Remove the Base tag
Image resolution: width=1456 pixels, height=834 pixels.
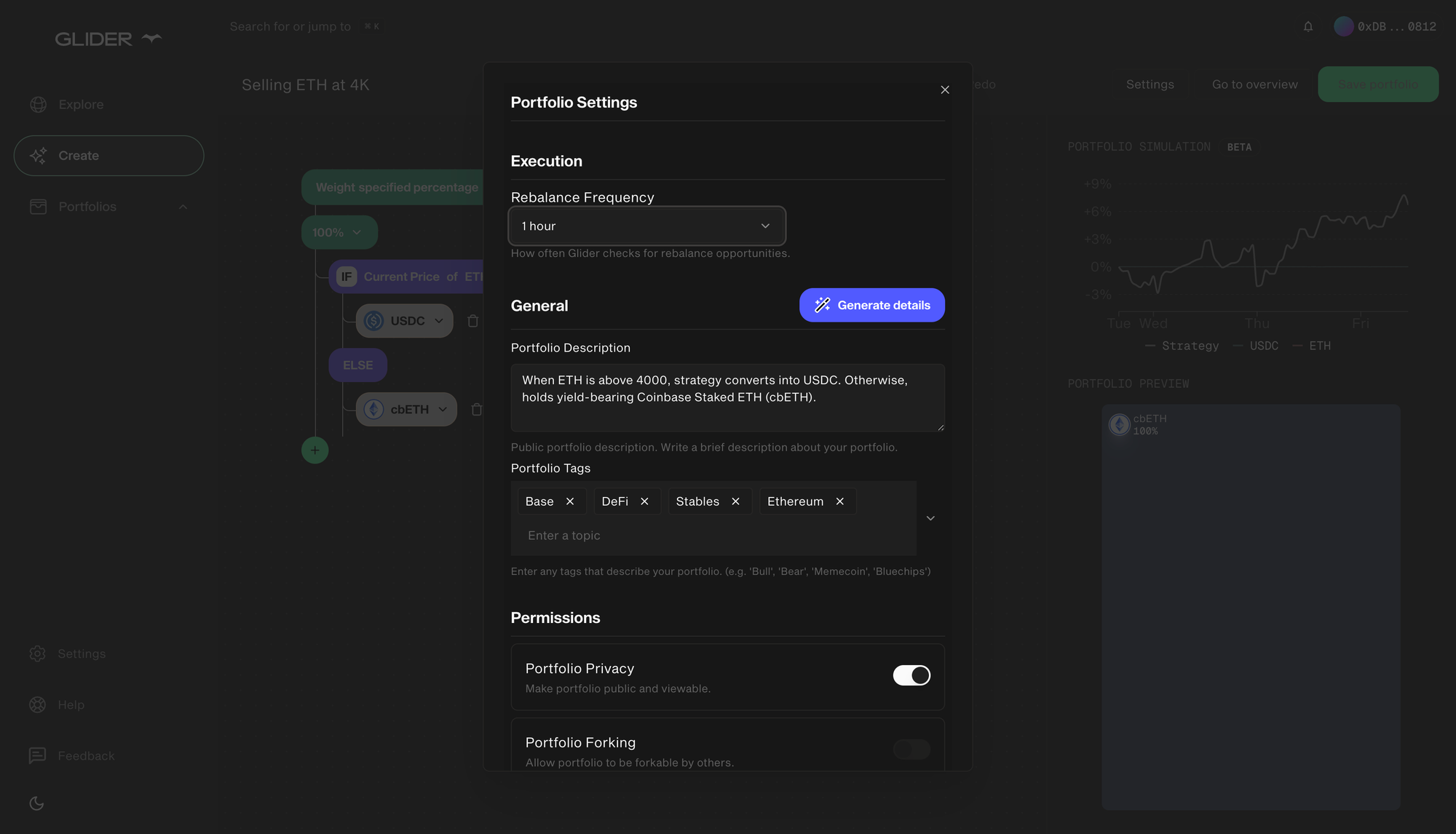570,501
